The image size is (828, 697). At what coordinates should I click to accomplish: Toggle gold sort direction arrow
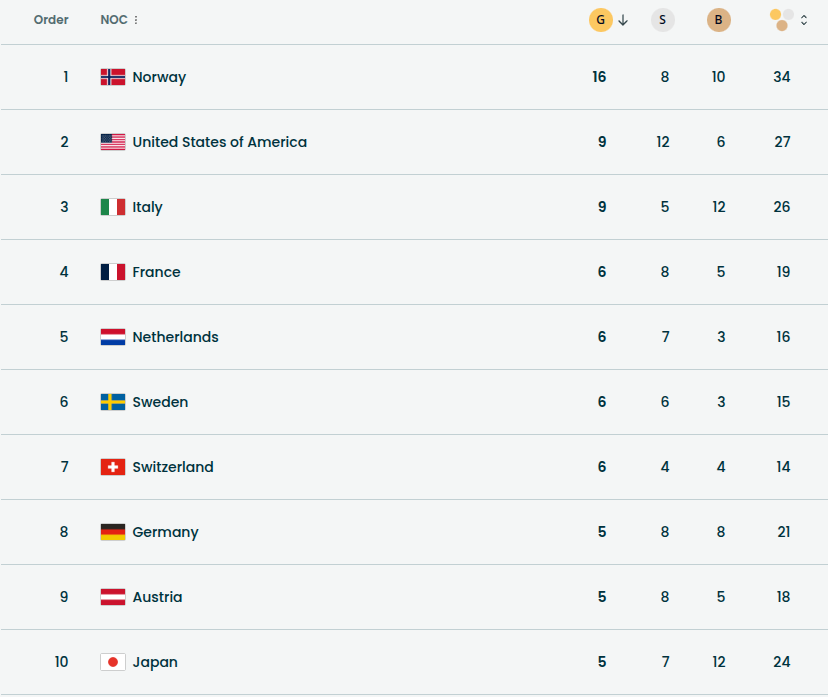coord(623,20)
